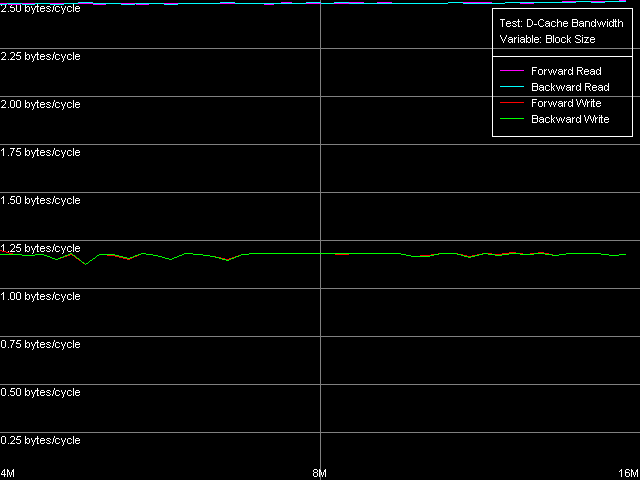Click the 1.50 bytes/cycle axis label
This screenshot has height=480, width=640.
point(40,200)
